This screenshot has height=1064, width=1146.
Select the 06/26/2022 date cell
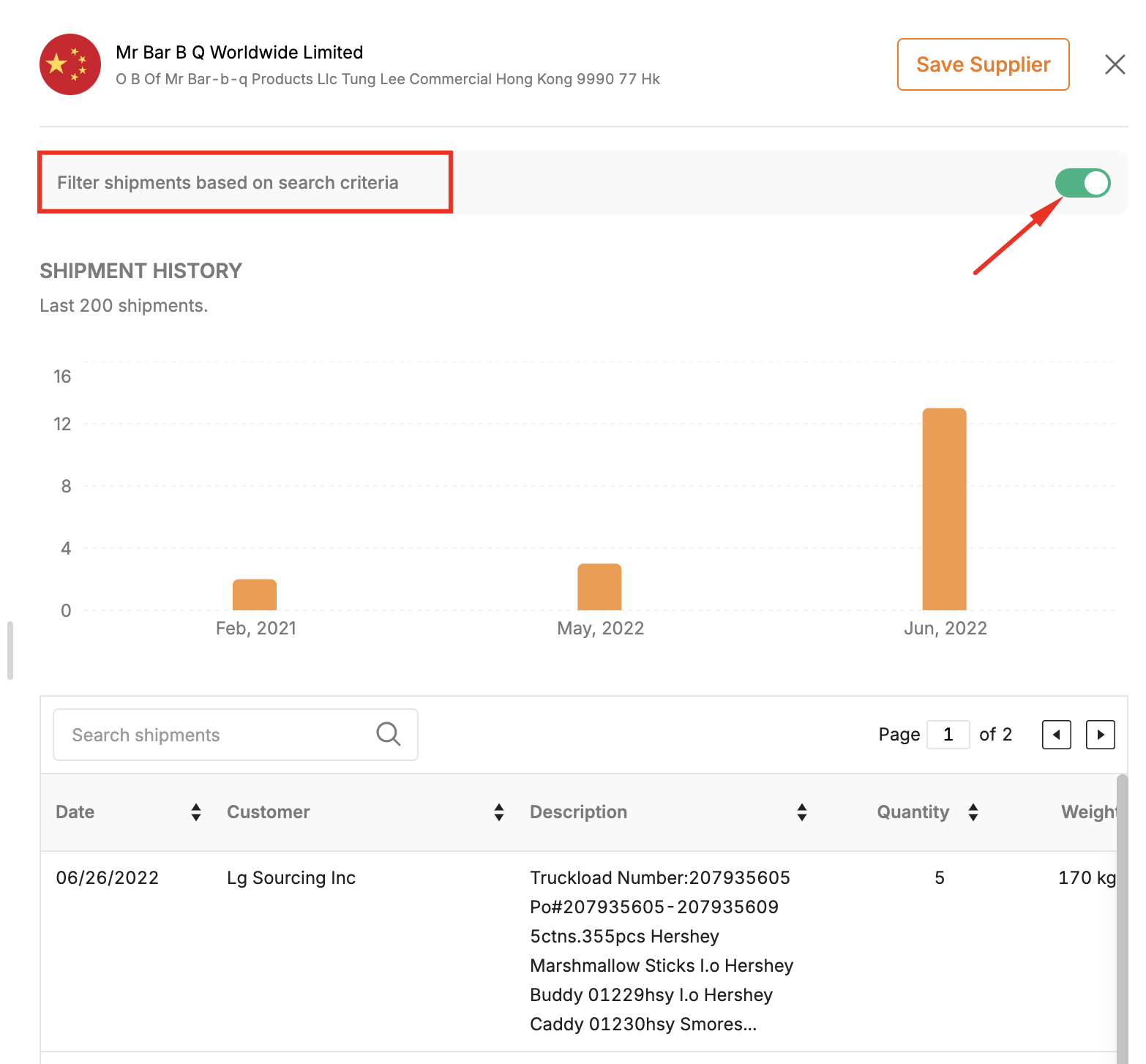coord(108,878)
